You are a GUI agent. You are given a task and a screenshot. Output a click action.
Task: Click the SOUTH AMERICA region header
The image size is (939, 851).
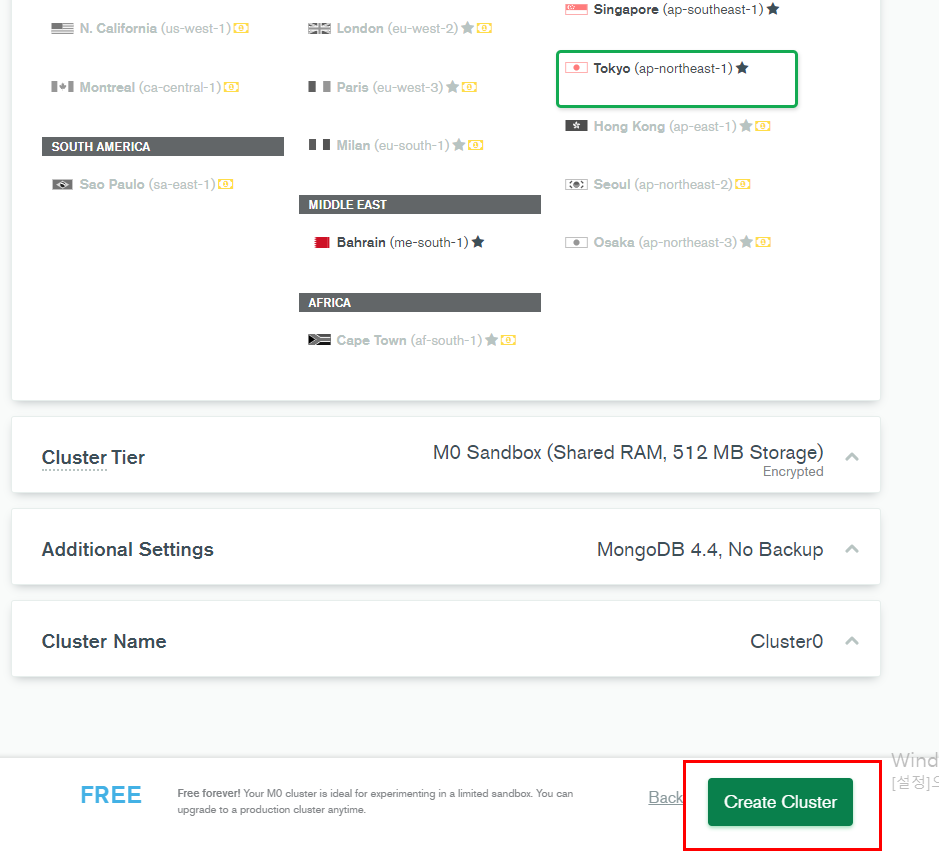(163, 147)
